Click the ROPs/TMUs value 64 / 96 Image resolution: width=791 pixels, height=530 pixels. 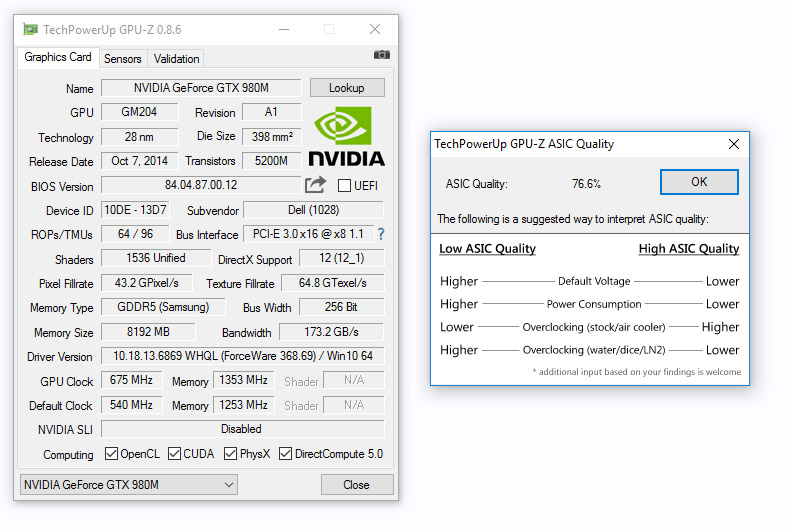click(x=135, y=233)
